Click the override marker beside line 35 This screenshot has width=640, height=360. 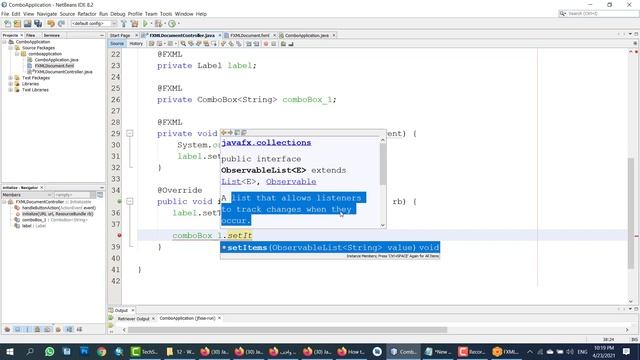119,201
